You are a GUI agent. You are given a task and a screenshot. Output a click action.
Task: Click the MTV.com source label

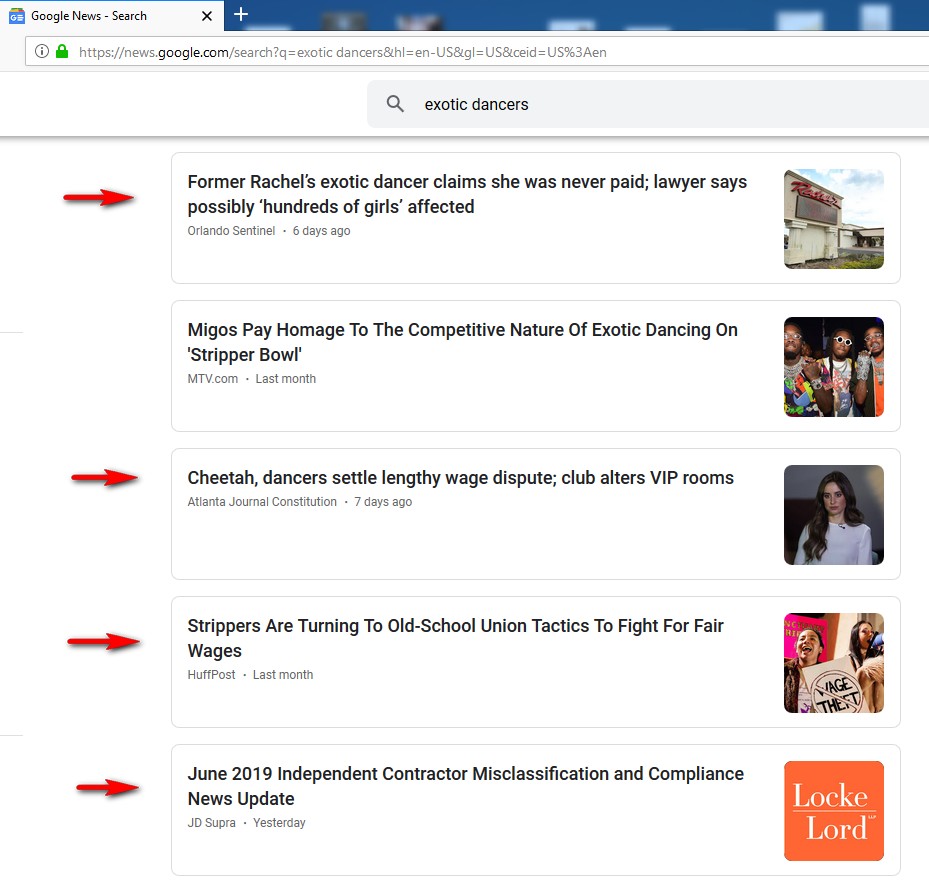pos(213,379)
